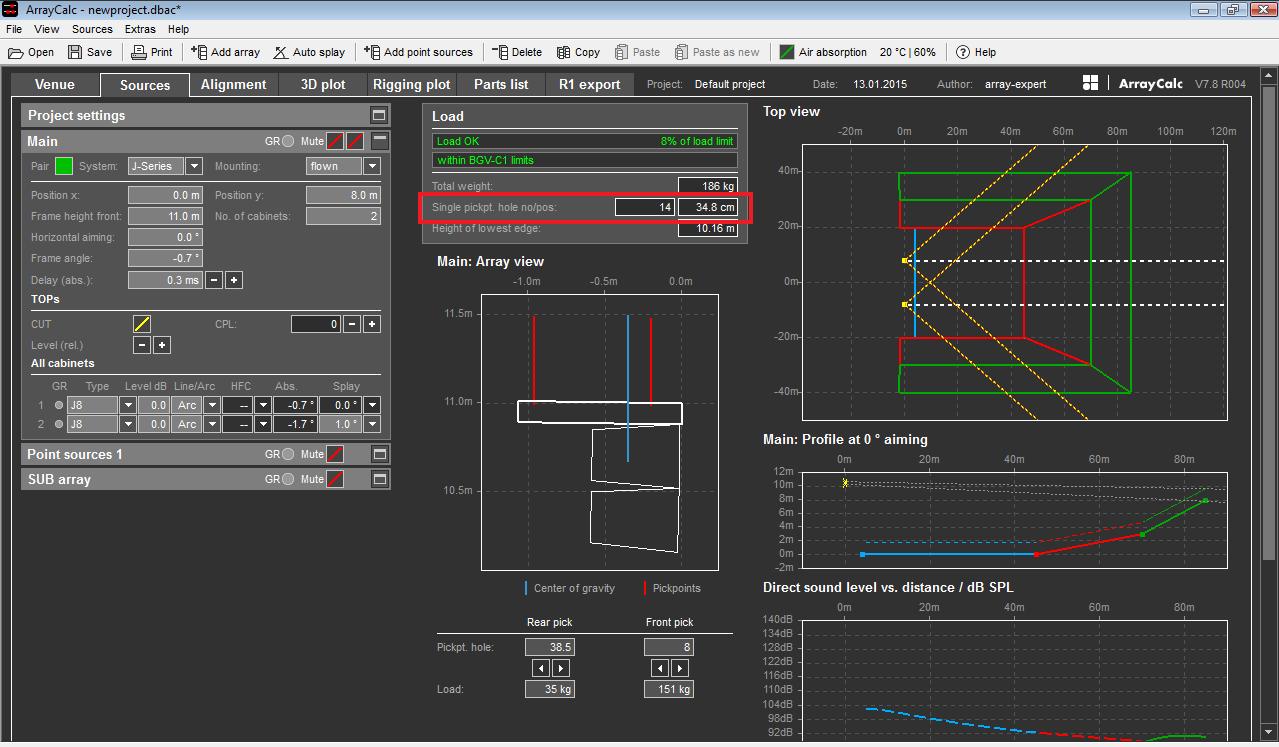Toggle the GR indicator for Main
The width and height of the screenshot is (1279, 747).
coord(288,142)
